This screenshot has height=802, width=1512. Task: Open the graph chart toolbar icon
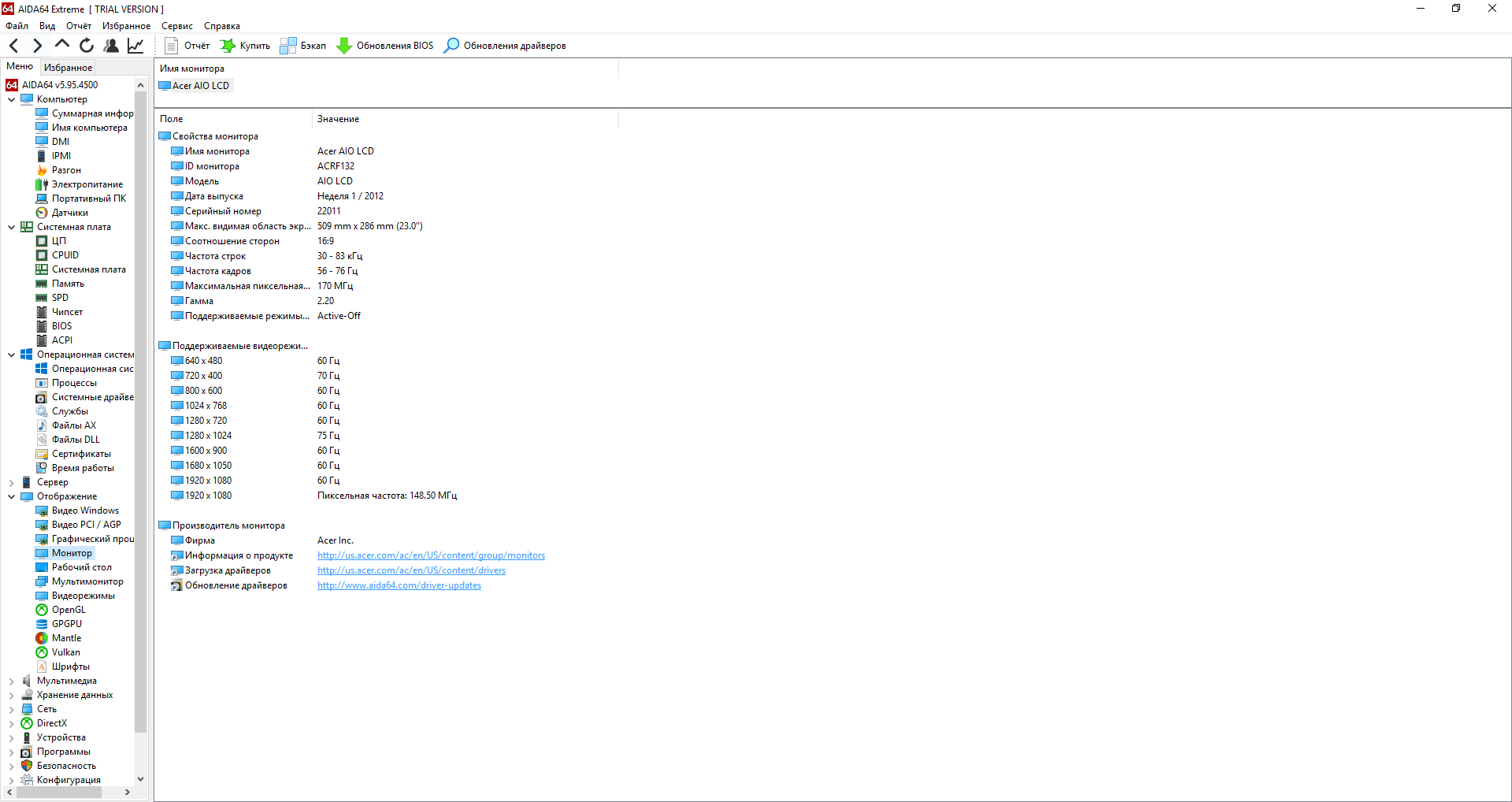[x=135, y=46]
